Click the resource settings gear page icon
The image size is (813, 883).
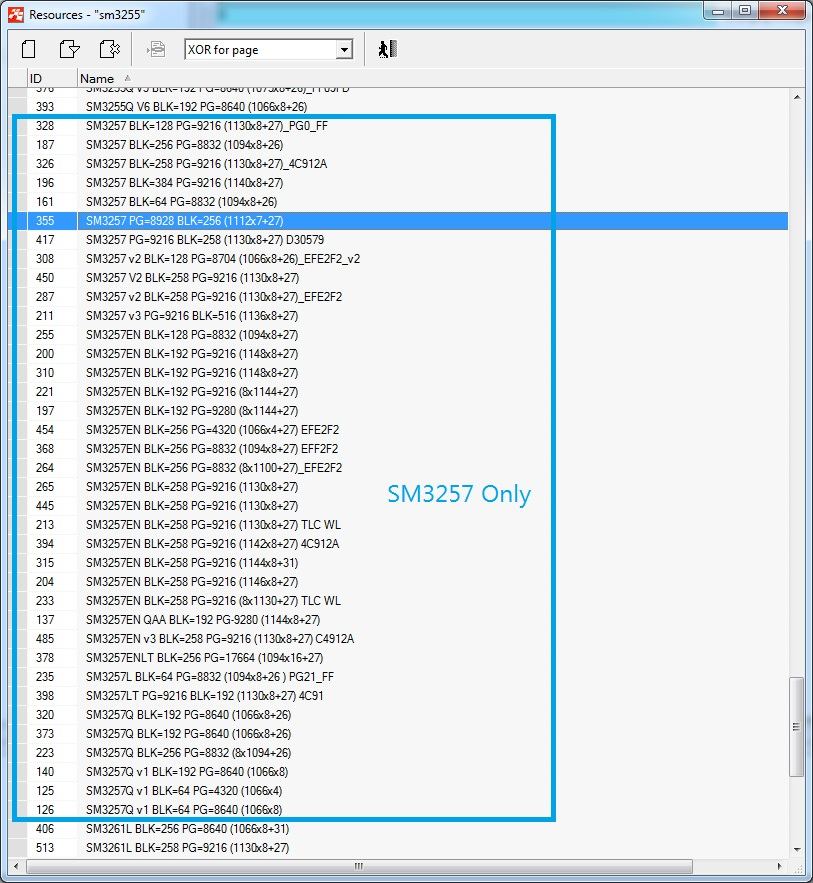[109, 50]
